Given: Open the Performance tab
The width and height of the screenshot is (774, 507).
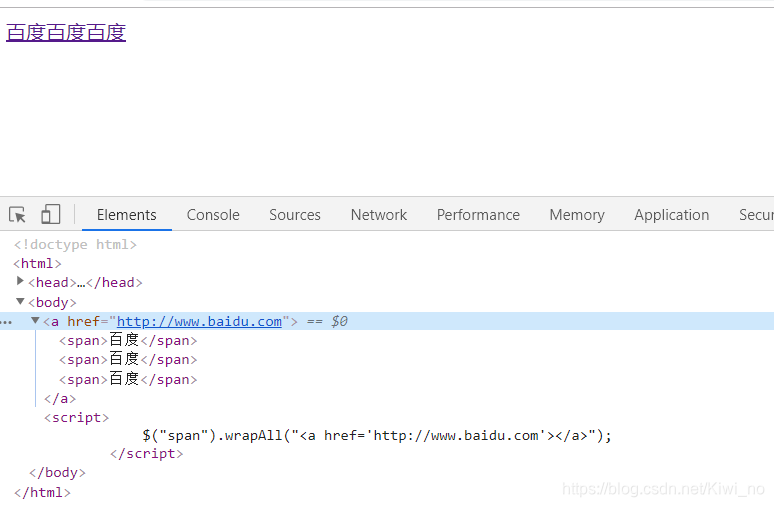Looking at the screenshot, I should tap(478, 215).
